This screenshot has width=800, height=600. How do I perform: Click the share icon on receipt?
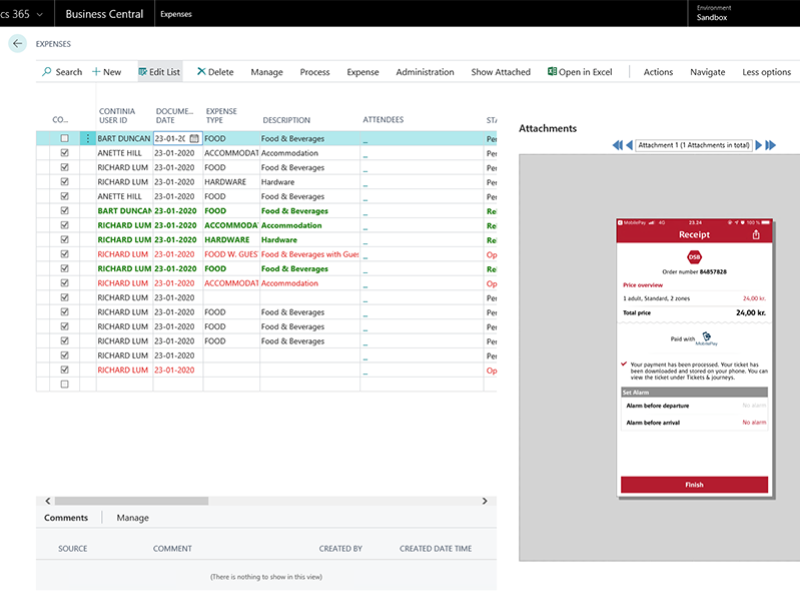[756, 234]
